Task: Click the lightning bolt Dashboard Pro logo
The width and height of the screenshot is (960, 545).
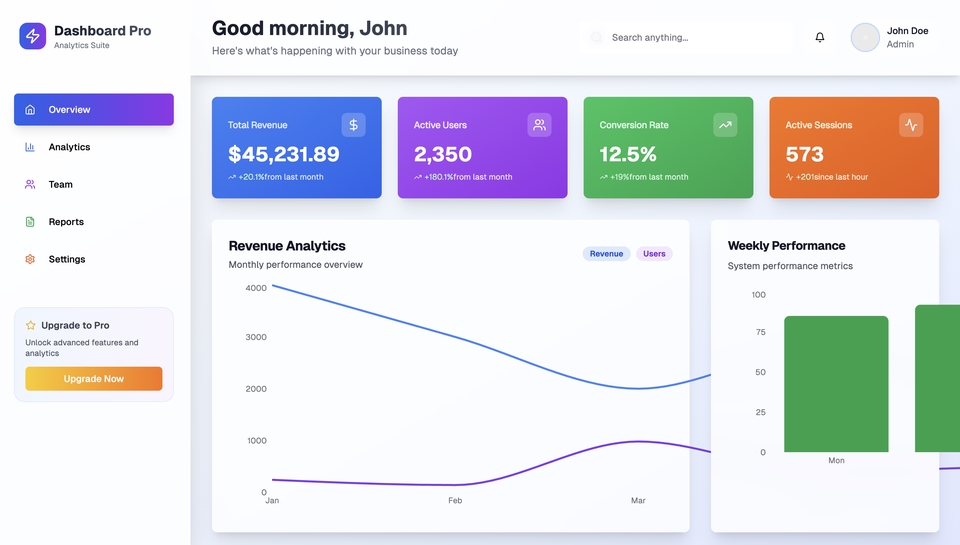Action: point(33,37)
